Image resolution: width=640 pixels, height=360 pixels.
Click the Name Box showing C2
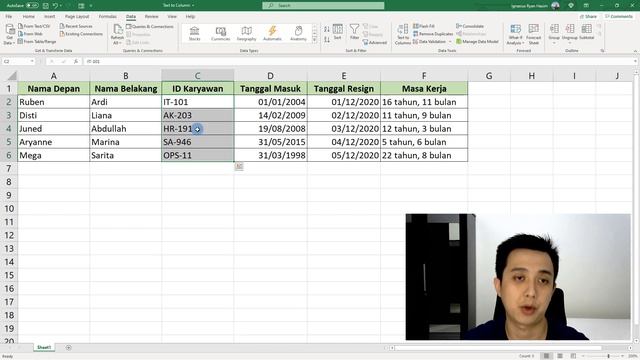18,61
